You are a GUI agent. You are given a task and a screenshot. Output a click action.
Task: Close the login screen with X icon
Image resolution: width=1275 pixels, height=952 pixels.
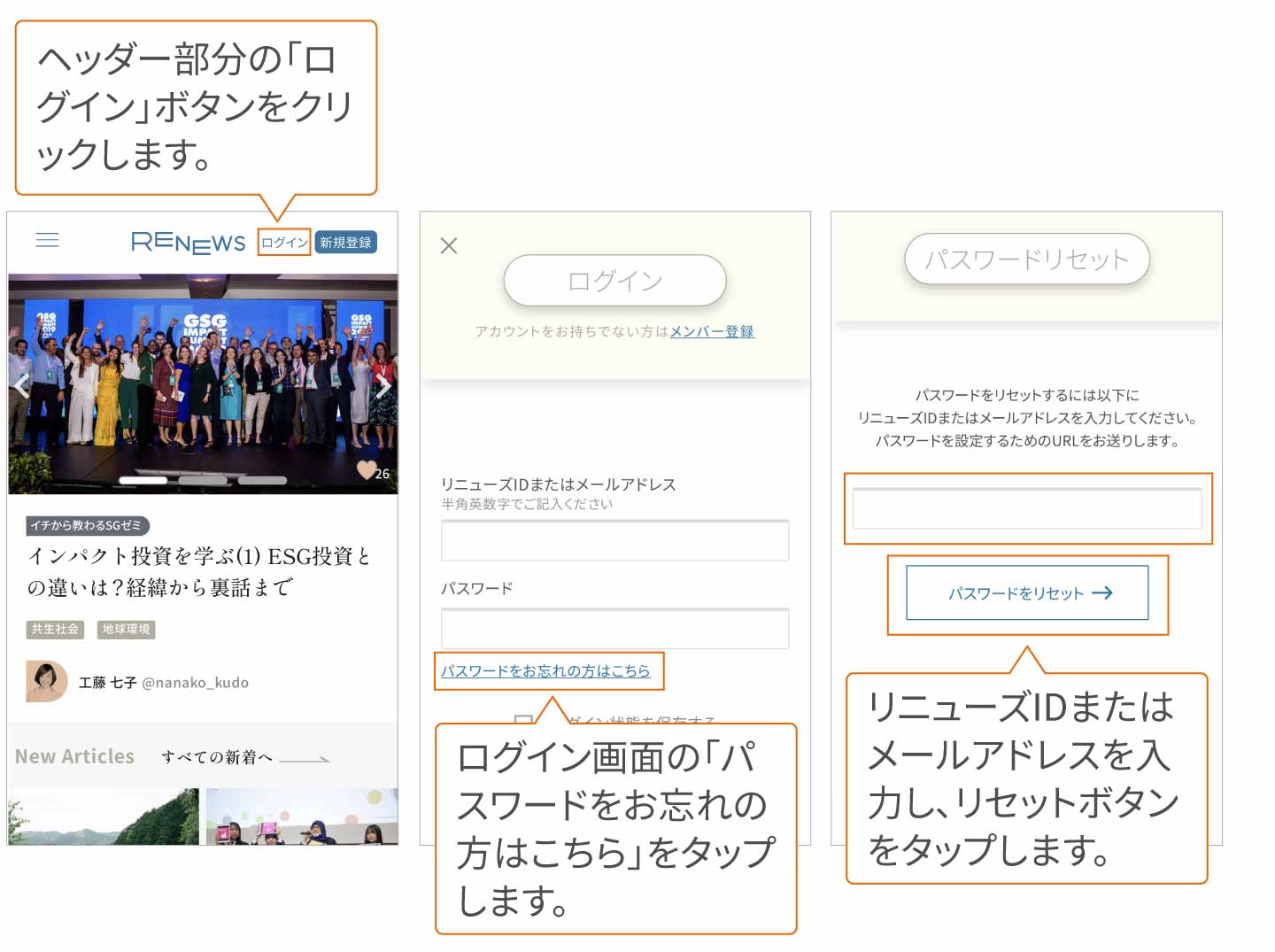point(449,245)
